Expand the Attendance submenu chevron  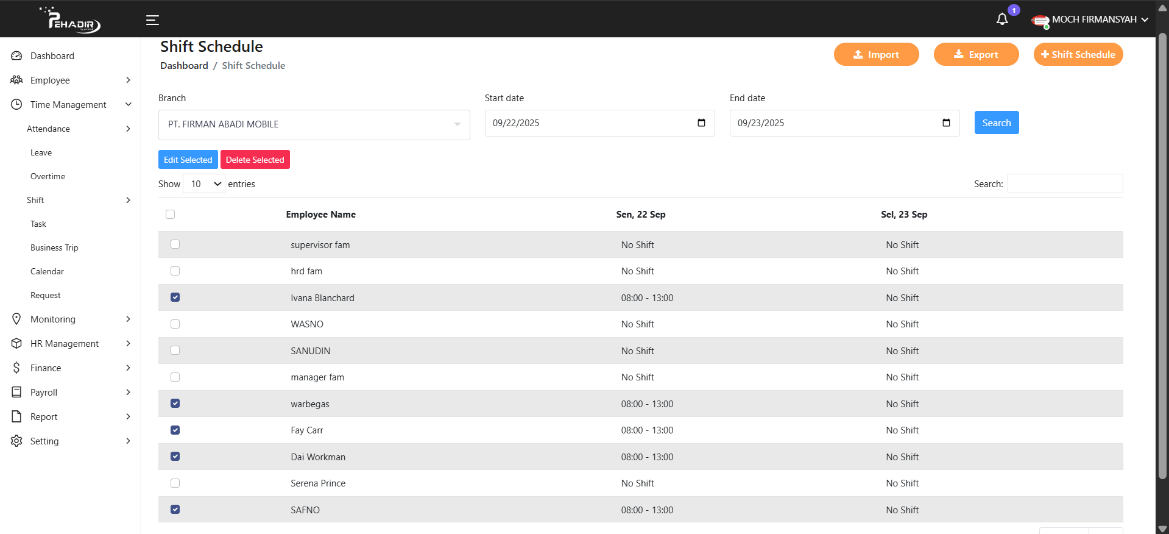point(128,129)
